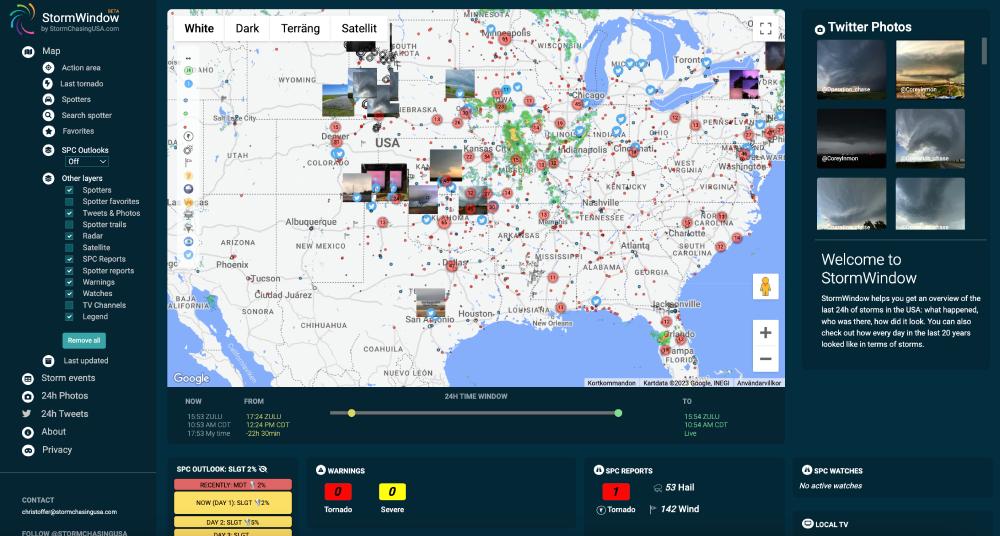
Task: Enable the Spotter favorites layer
Action: (x=69, y=202)
